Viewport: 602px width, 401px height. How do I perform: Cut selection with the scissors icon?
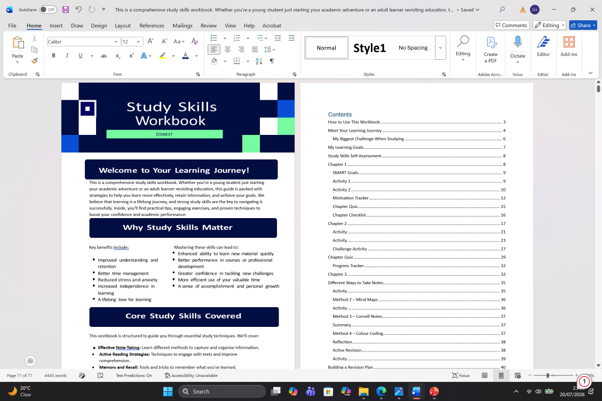34,38
